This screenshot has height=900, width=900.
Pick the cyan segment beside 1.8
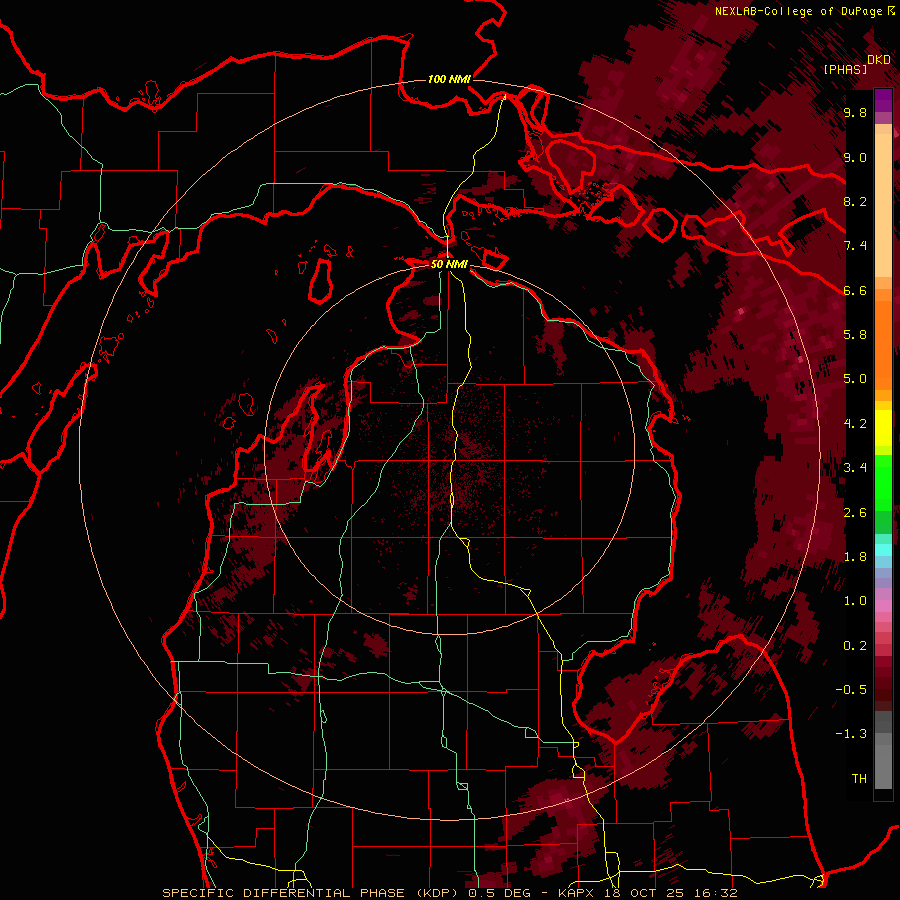883,550
